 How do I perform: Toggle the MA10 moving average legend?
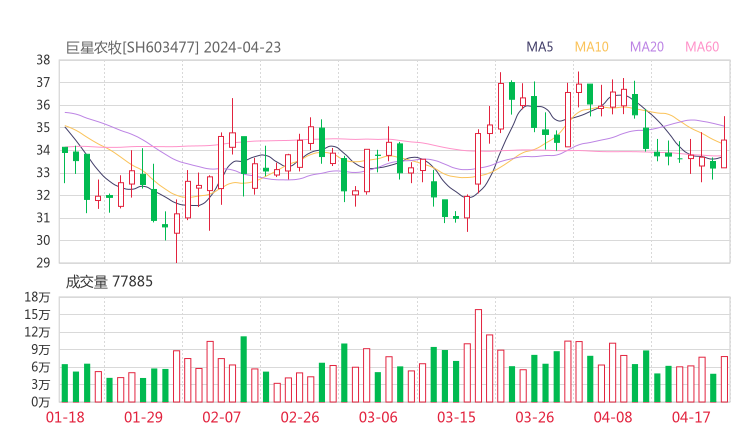(592, 47)
